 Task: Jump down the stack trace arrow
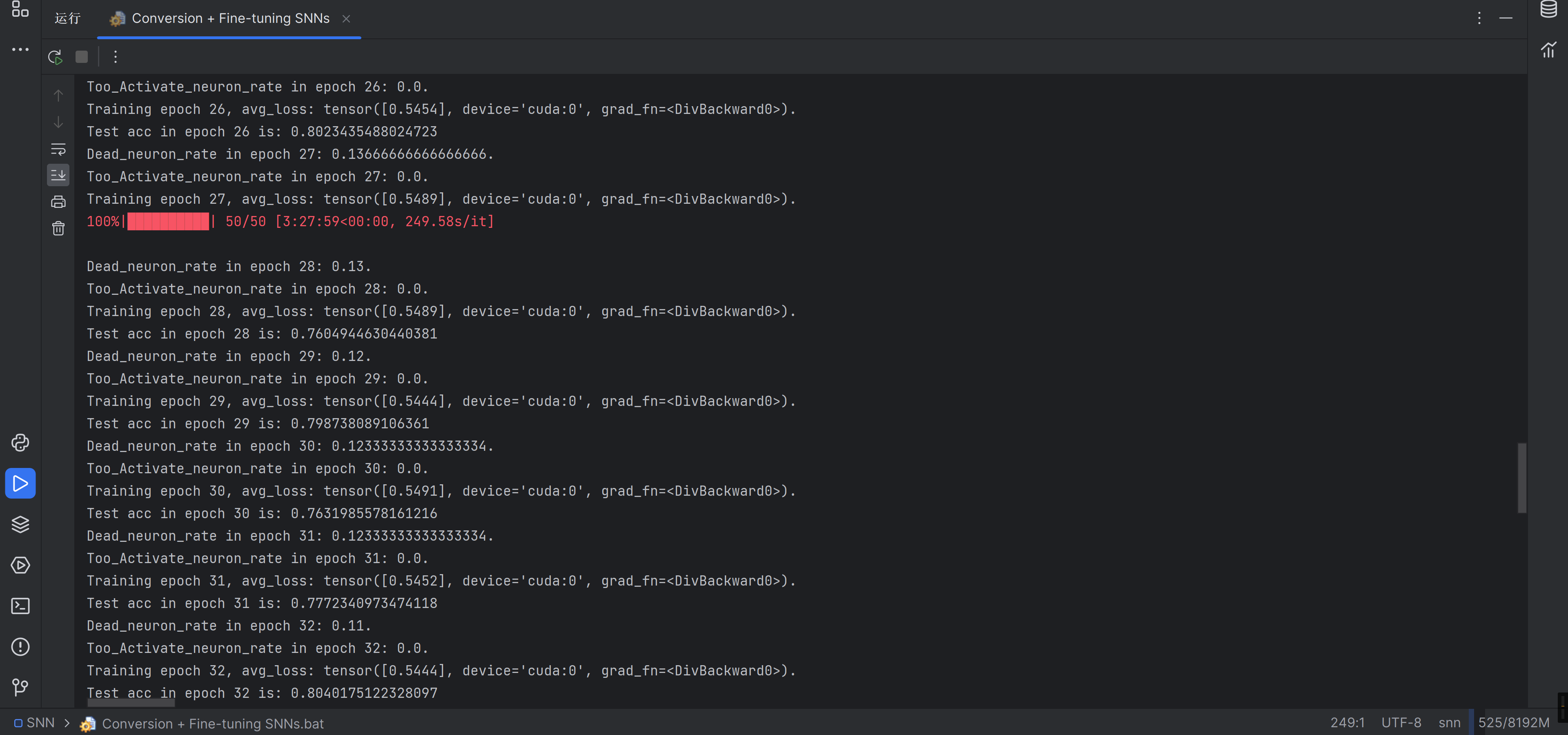[x=58, y=122]
